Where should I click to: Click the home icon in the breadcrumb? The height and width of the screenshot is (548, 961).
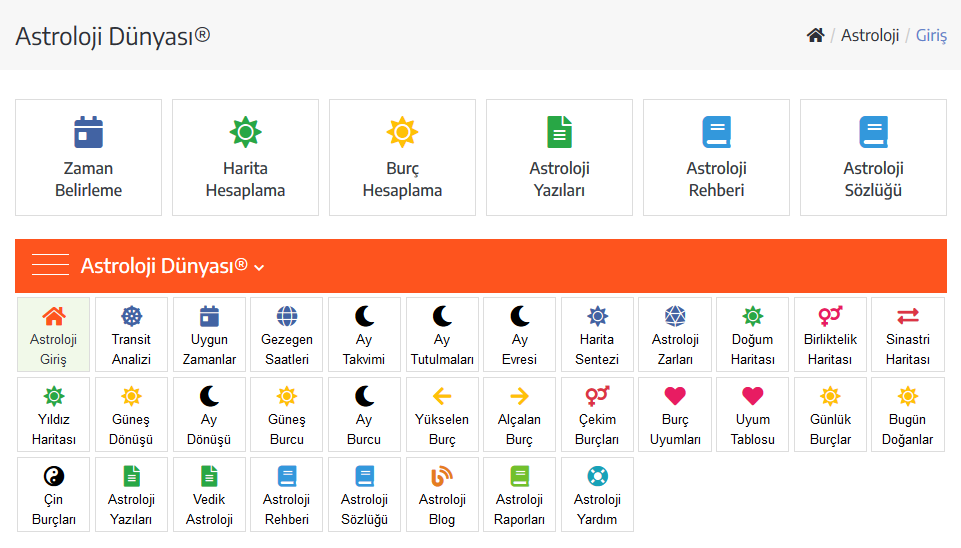pyautogui.click(x=815, y=36)
